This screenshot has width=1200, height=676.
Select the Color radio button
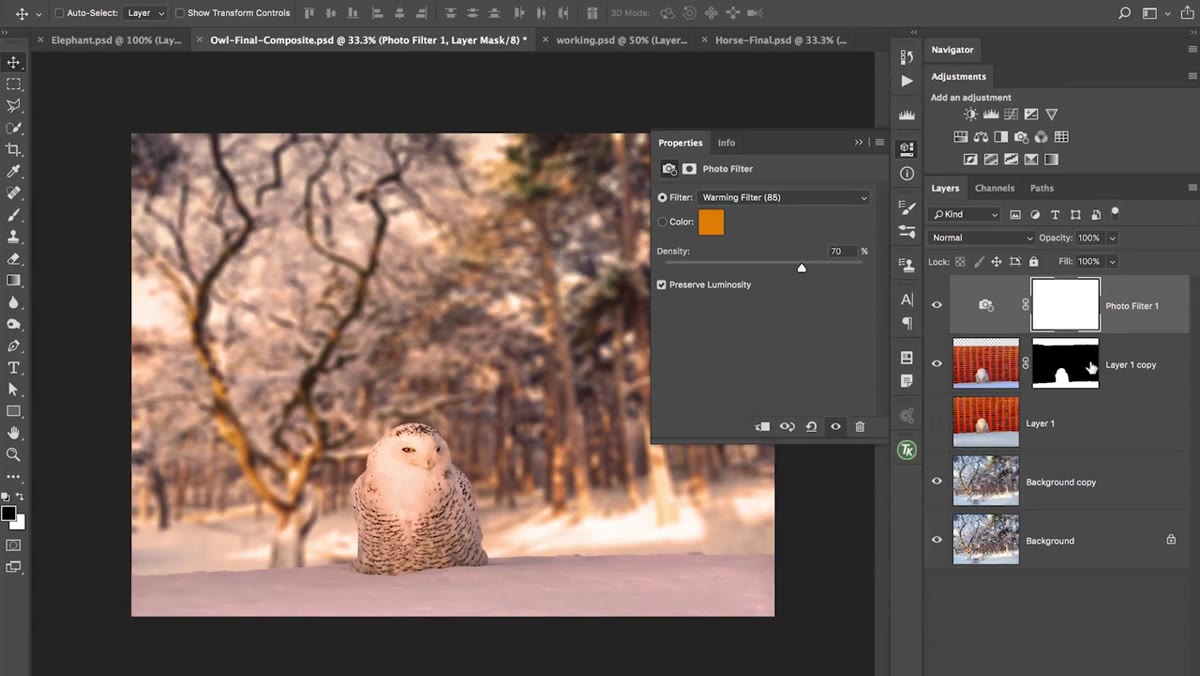[662, 222]
